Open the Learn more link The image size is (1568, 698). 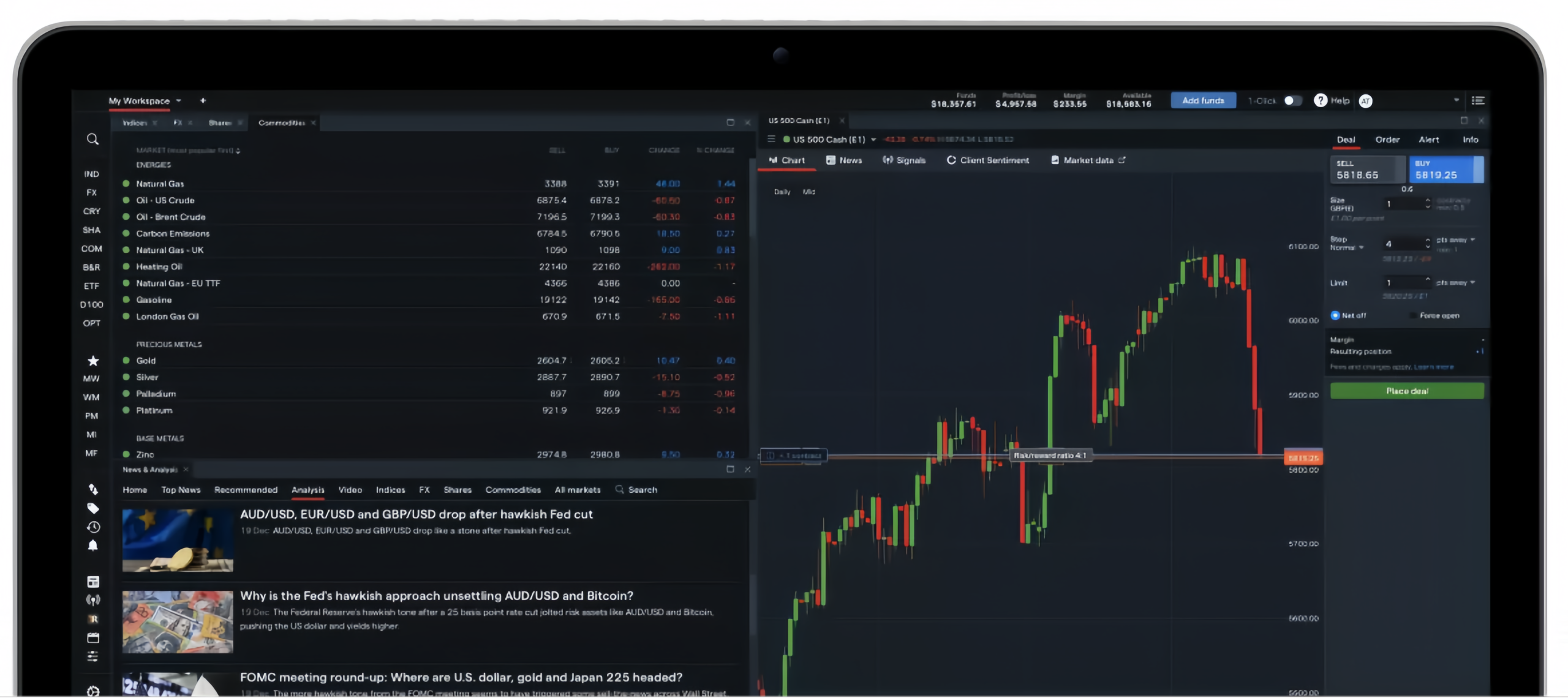[x=1433, y=367]
